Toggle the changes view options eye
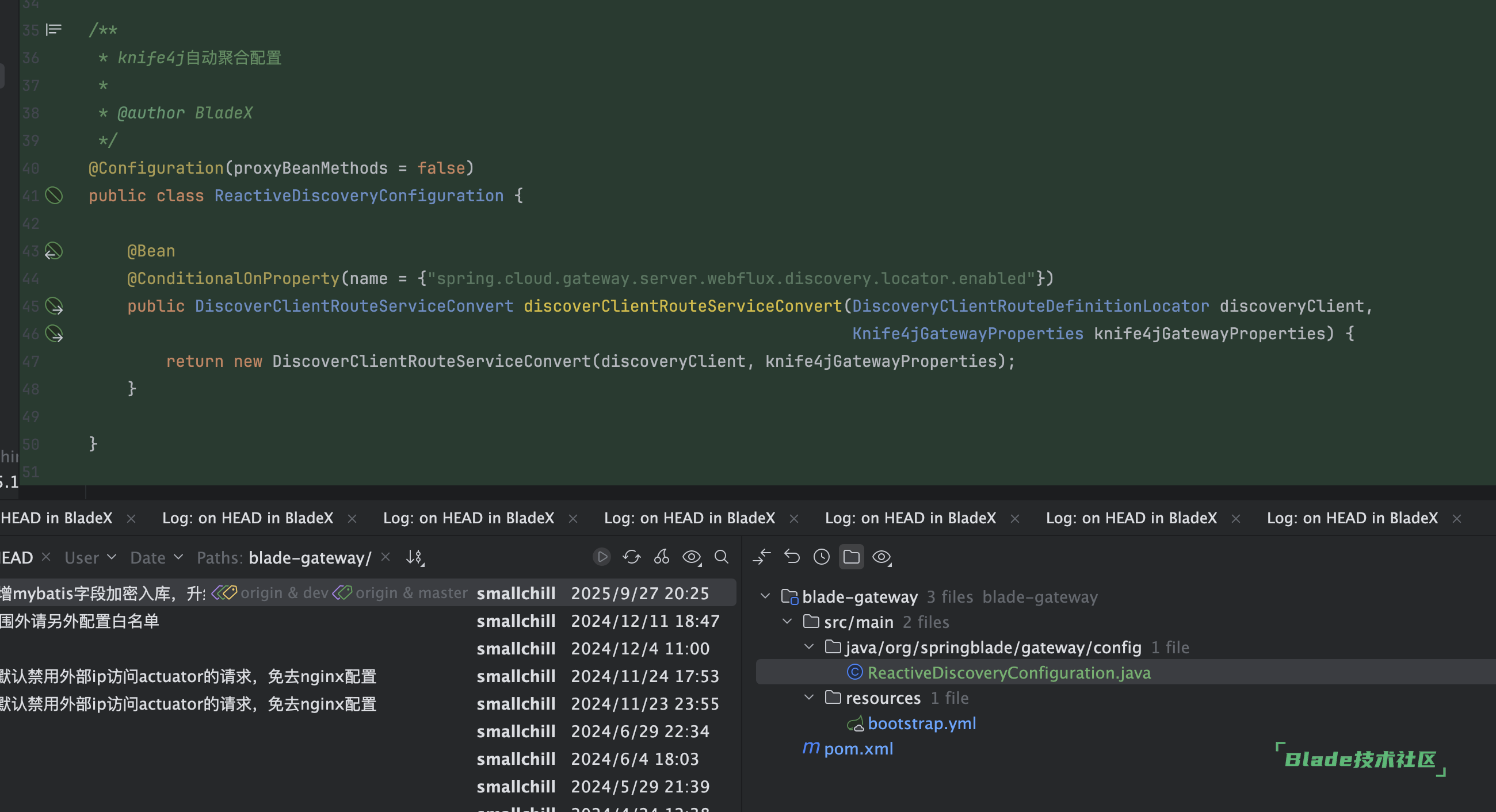 pos(881,557)
